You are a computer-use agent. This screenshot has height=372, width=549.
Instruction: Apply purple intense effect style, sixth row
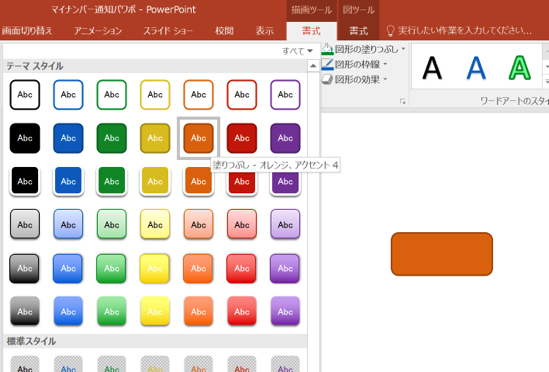tap(285, 311)
